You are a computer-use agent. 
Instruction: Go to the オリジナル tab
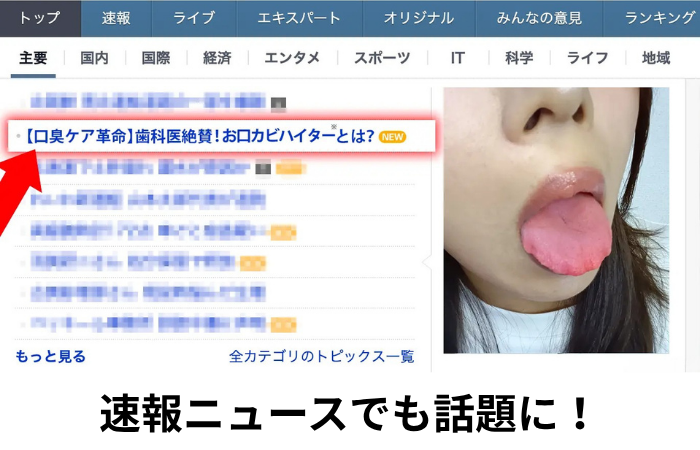coord(418,18)
